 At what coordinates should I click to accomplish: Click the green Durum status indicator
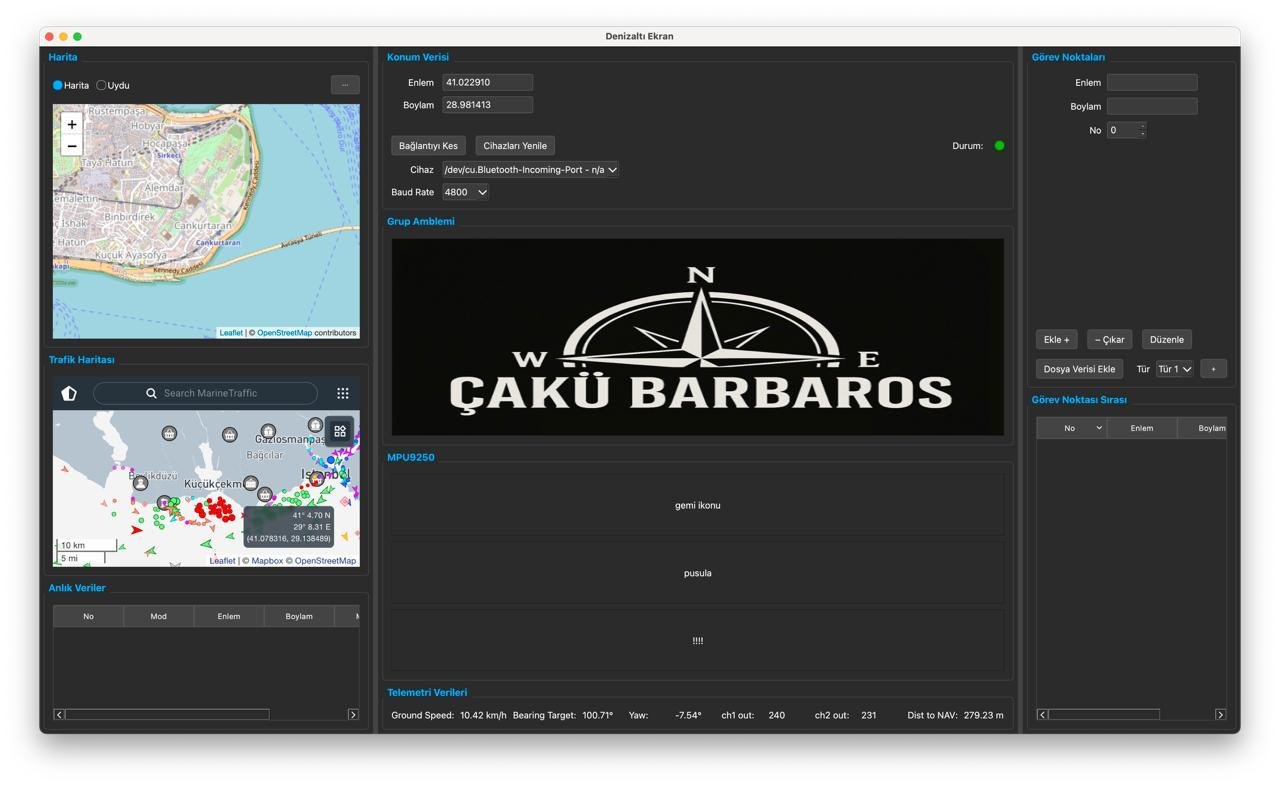click(x=999, y=146)
